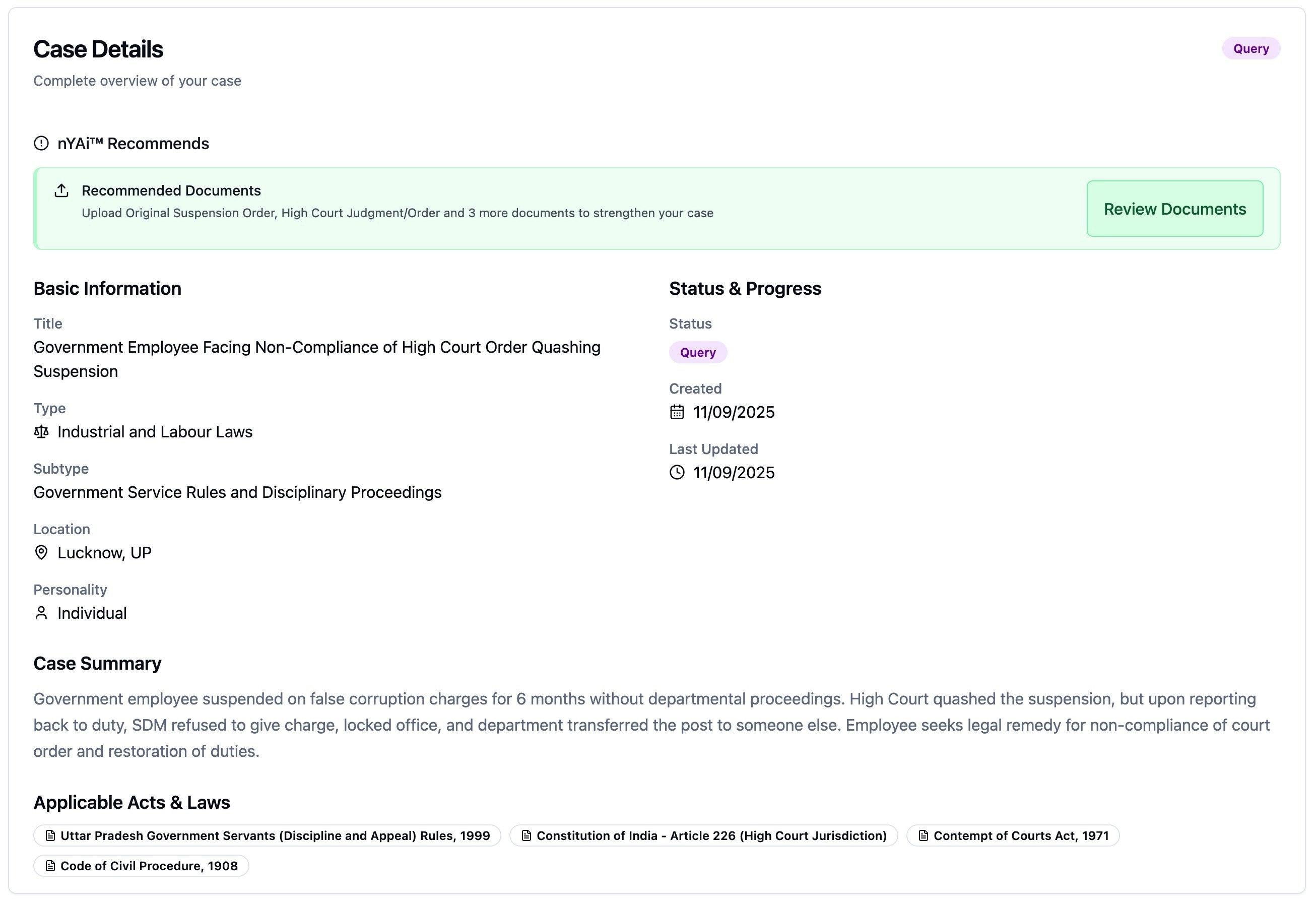Image resolution: width=1316 pixels, height=904 pixels.
Task: Click the document icon in Contempt of Courts Act chip
Action: (923, 836)
